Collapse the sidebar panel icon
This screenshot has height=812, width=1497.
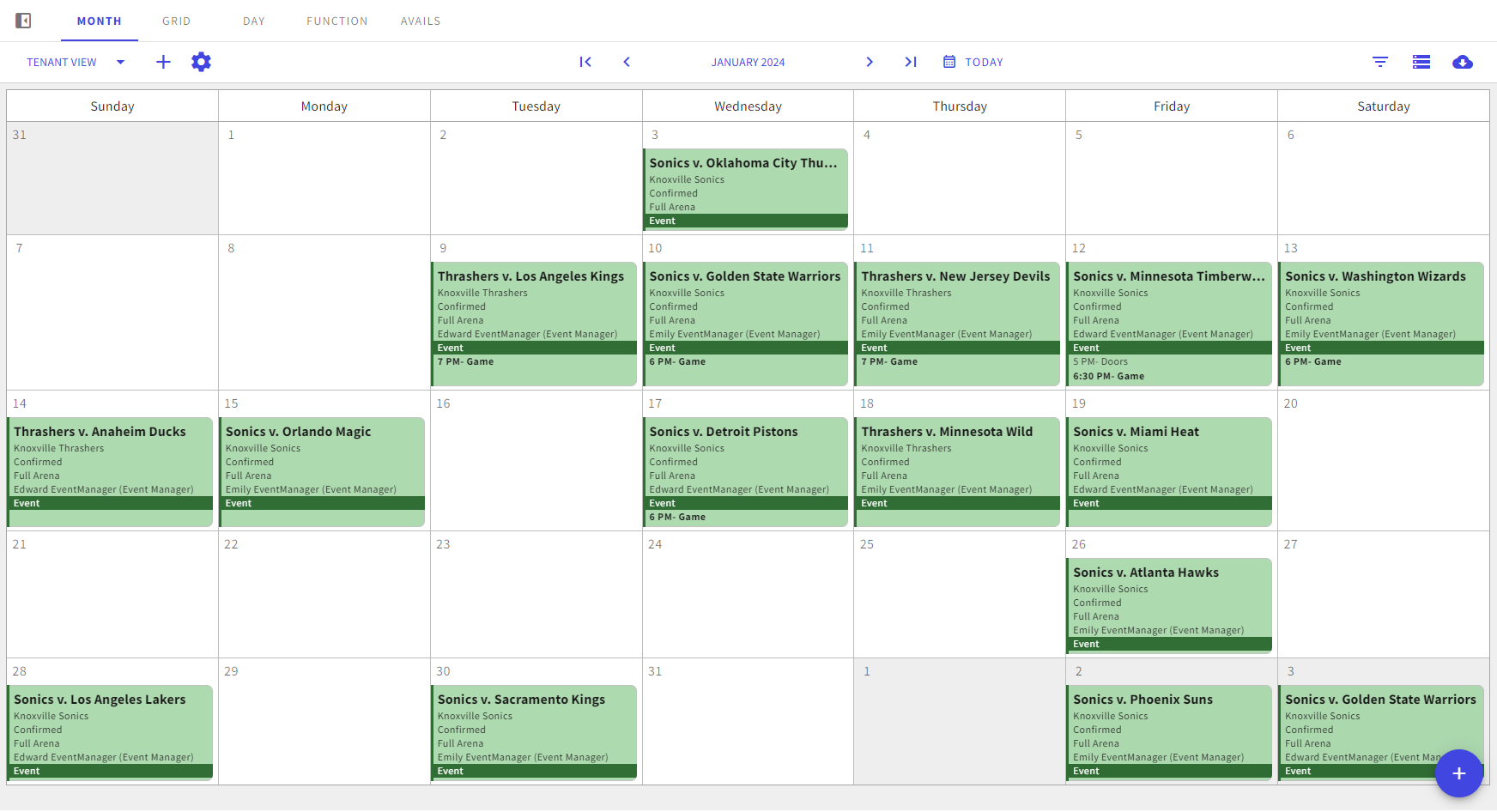pyautogui.click(x=23, y=21)
